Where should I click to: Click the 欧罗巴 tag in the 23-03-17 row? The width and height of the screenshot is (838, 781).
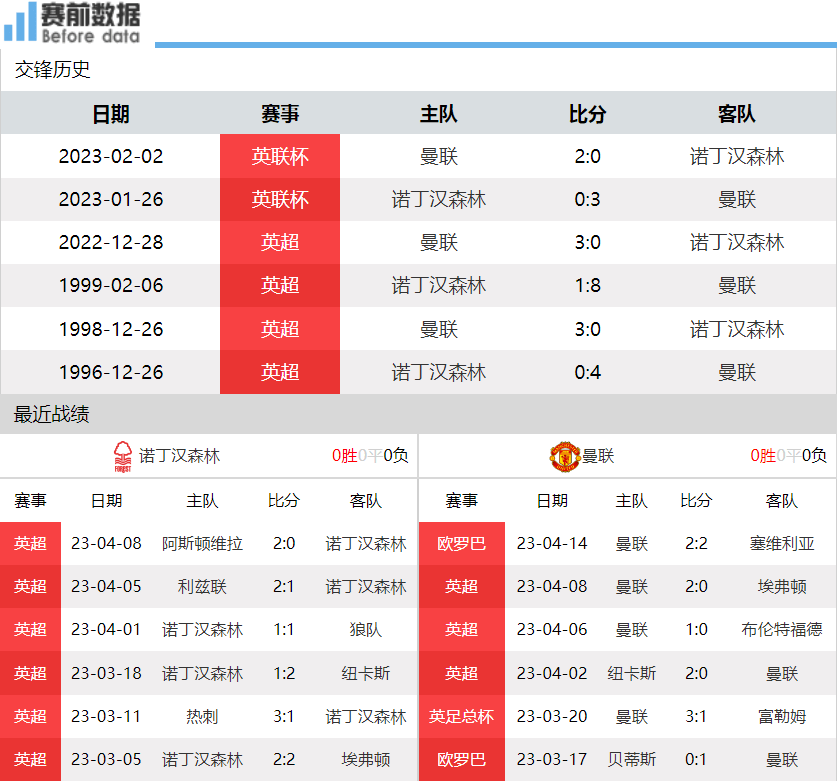462,760
